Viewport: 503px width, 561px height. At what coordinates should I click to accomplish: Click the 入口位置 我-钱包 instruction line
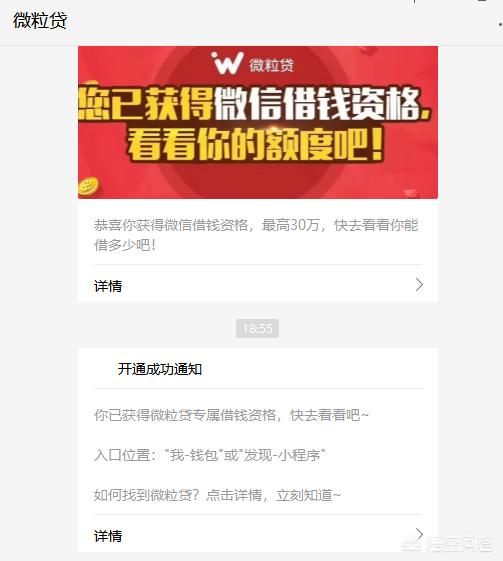[x=210, y=455]
